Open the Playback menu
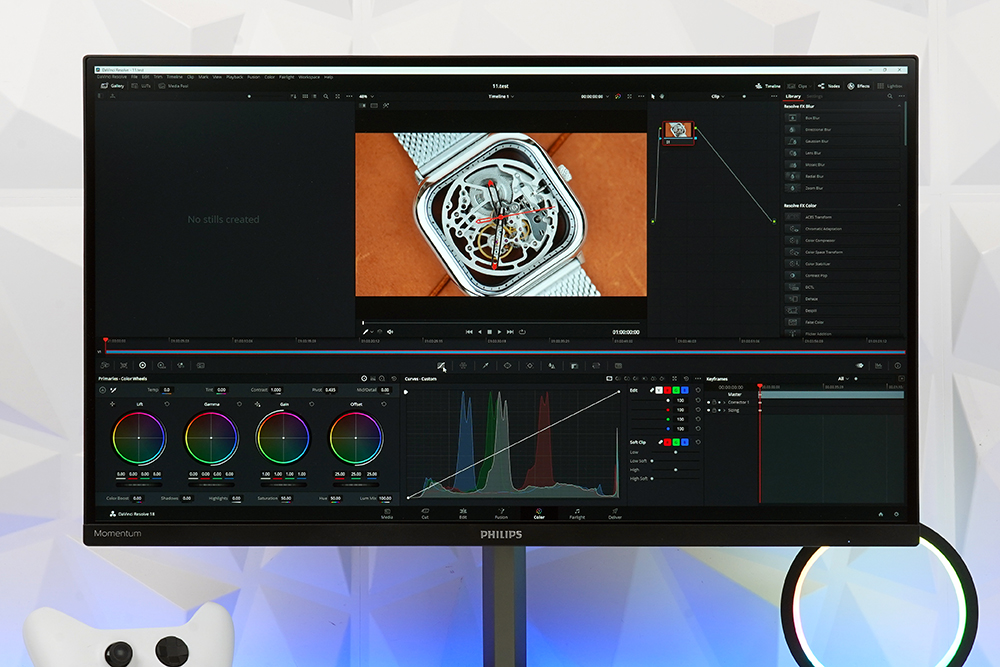 tap(235, 77)
